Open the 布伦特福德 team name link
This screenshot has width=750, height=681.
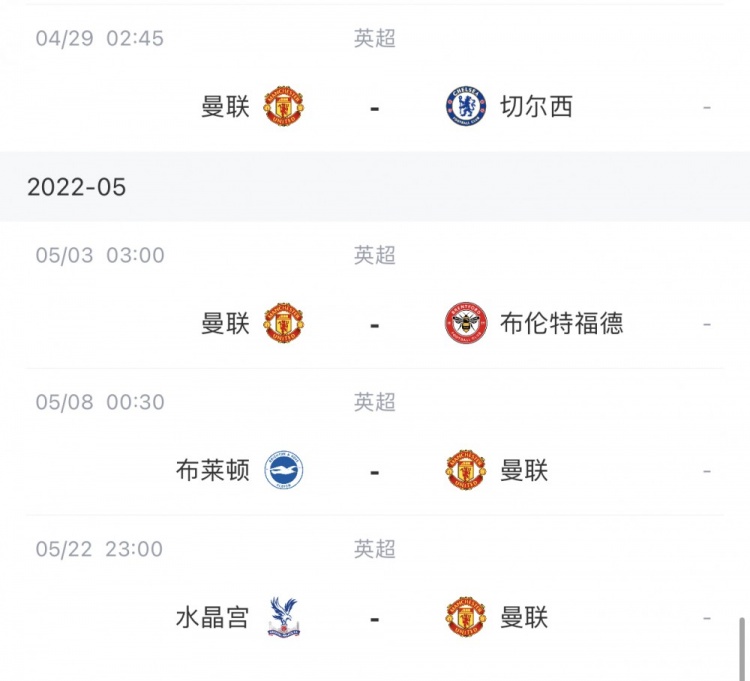[x=562, y=323]
